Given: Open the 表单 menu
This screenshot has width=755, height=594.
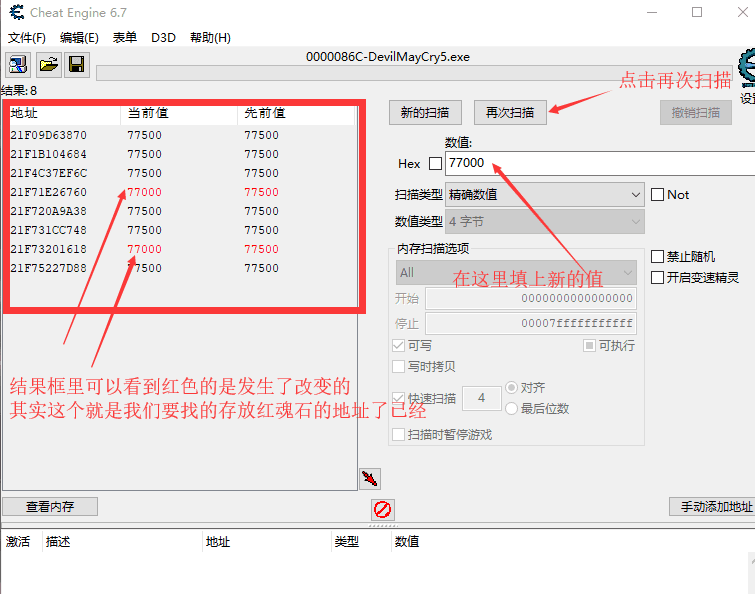Looking at the screenshot, I should click(x=125, y=38).
